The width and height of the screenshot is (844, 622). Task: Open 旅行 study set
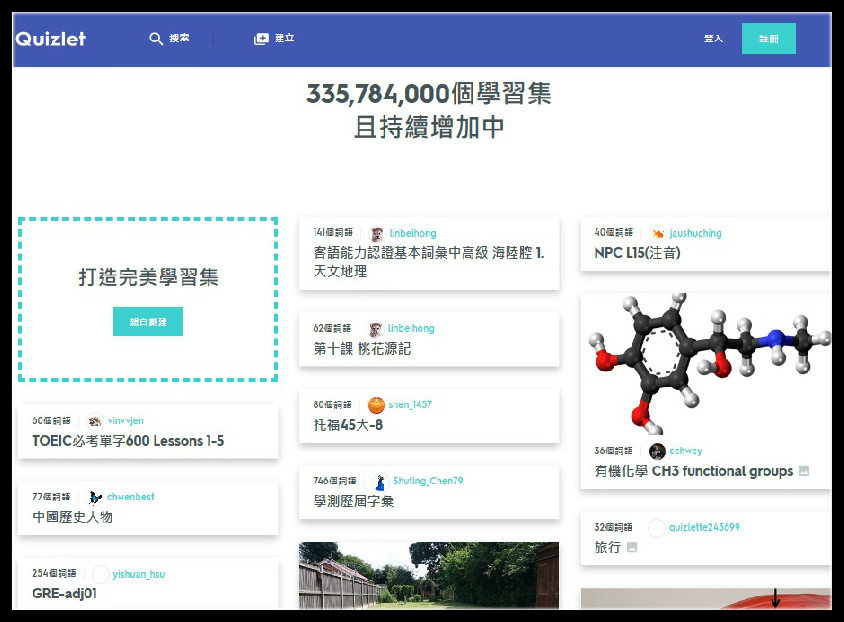(x=608, y=547)
